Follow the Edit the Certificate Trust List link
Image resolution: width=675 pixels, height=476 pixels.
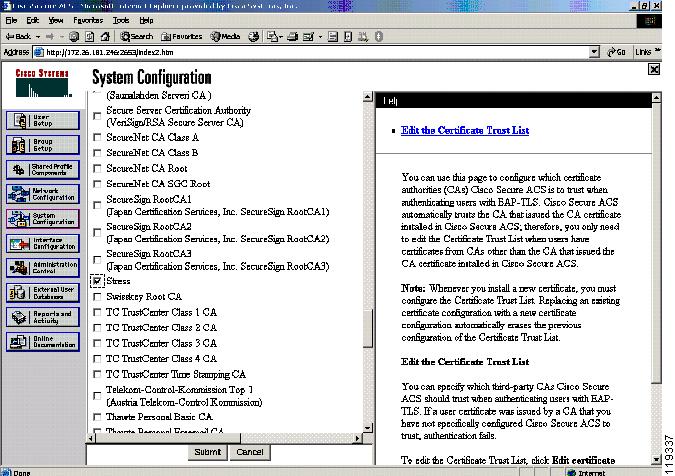[465, 130]
